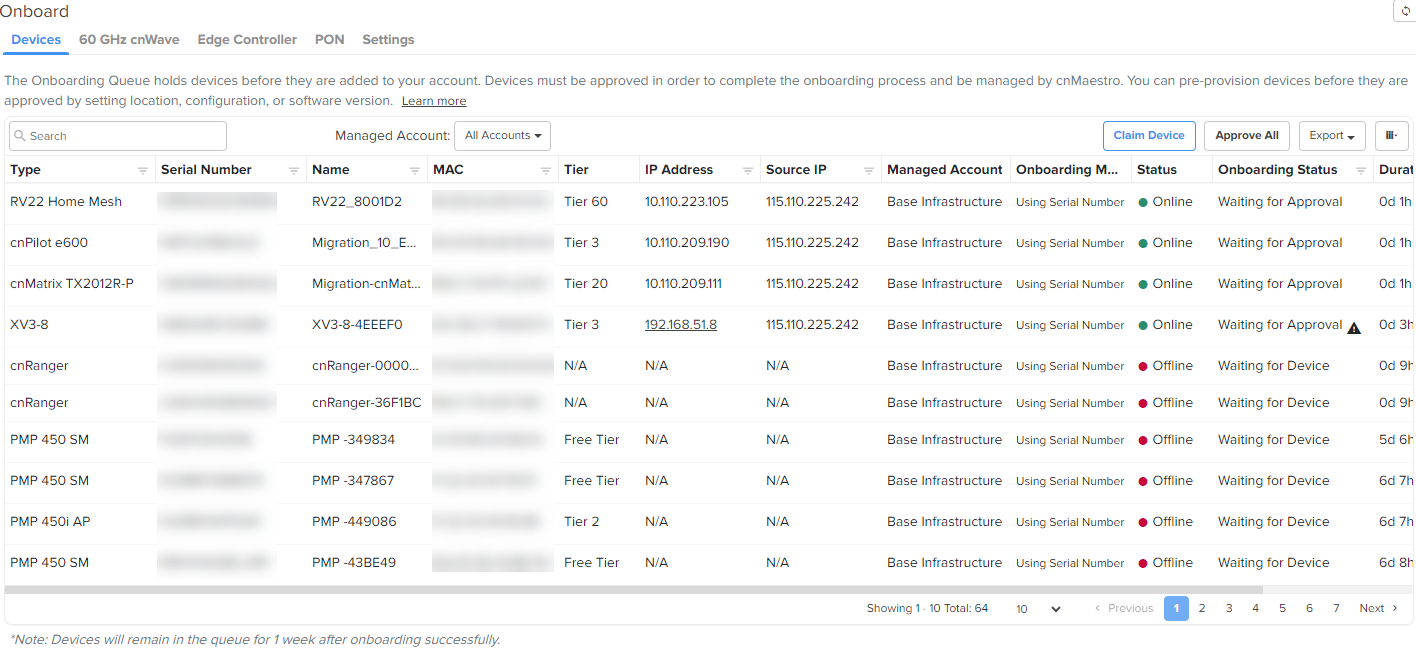
Task: Click the refresh icon at top right
Action: click(x=1404, y=11)
